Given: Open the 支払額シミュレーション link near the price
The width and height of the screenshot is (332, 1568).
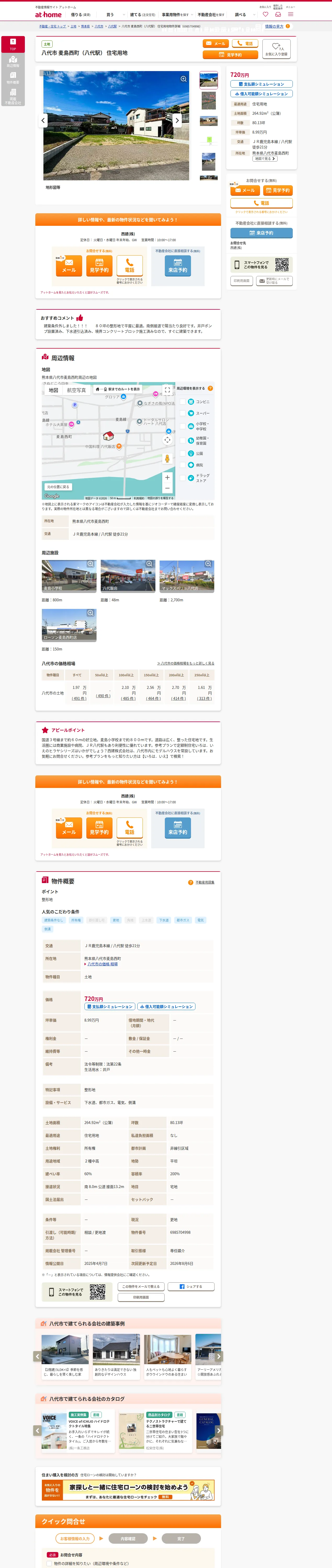Looking at the screenshot, I should pyautogui.click(x=261, y=84).
